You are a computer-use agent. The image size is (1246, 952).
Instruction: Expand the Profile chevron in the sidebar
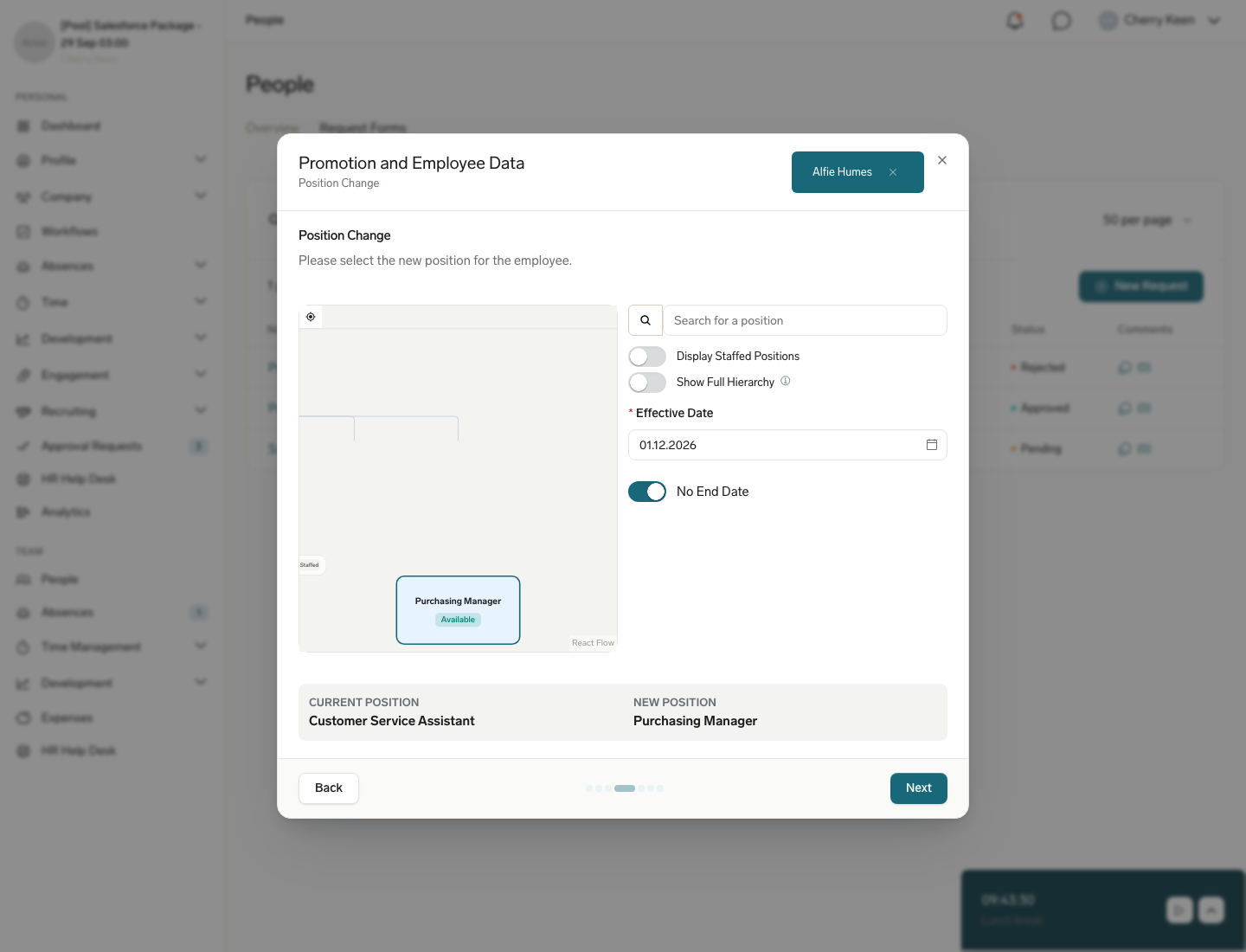[201, 159]
